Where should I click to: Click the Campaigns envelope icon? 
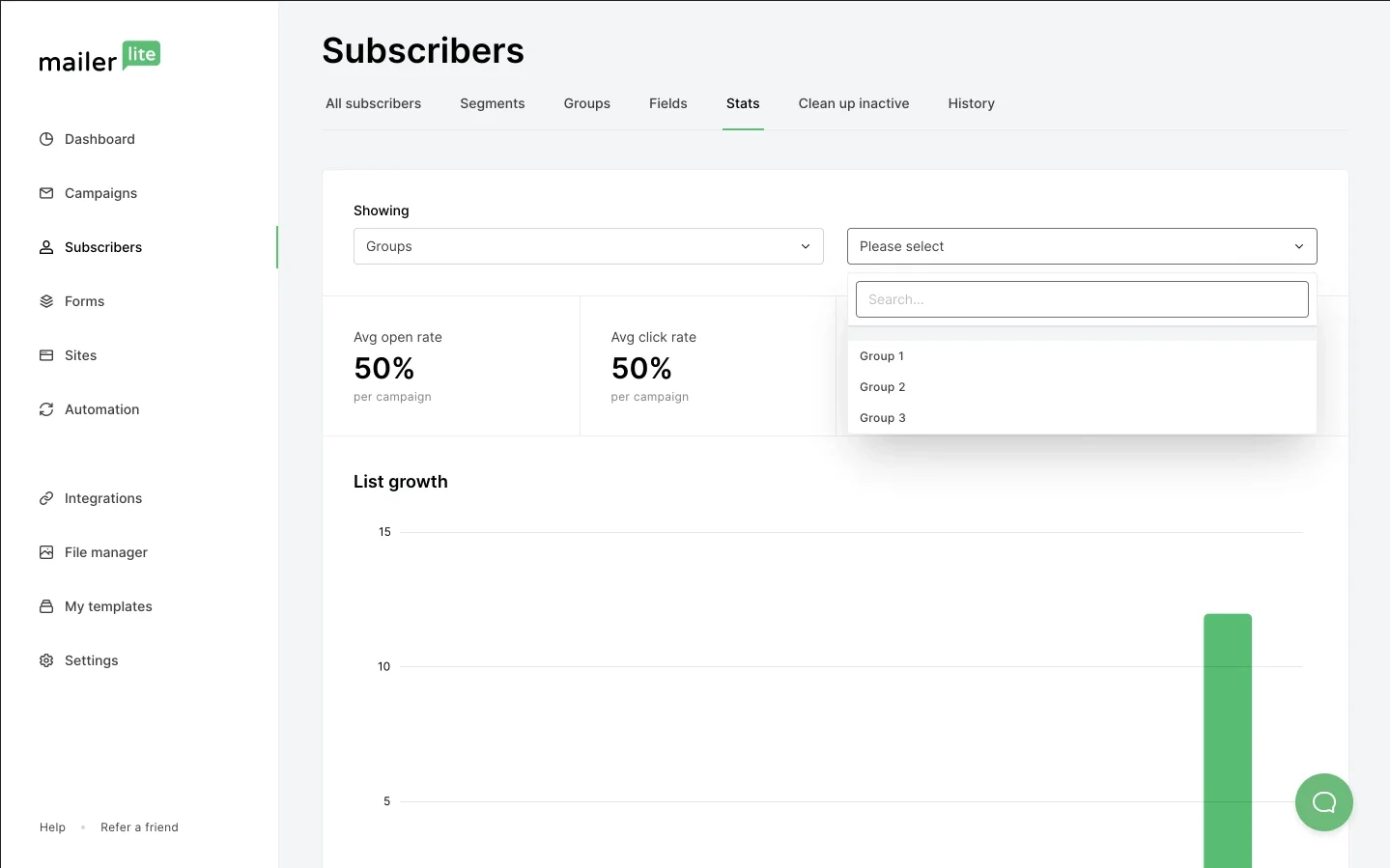coord(46,193)
